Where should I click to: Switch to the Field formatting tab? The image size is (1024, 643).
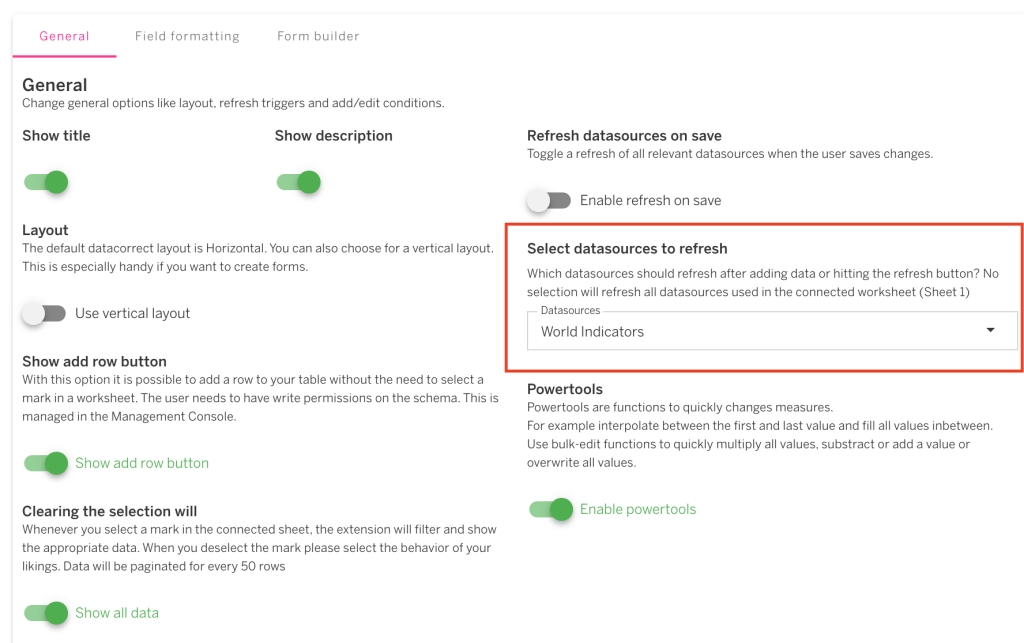pos(187,36)
